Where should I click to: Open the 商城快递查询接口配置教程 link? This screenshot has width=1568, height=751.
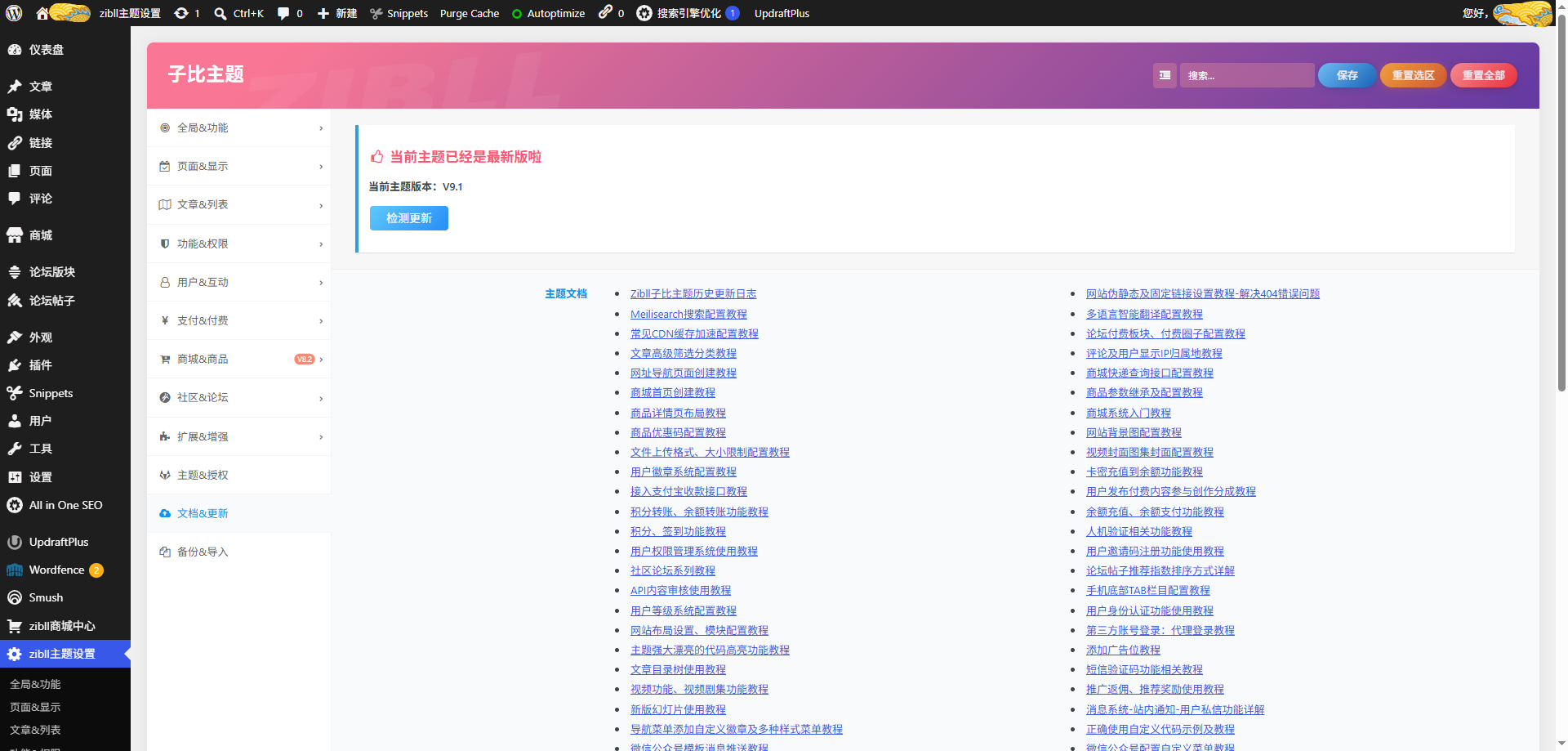click(1149, 373)
